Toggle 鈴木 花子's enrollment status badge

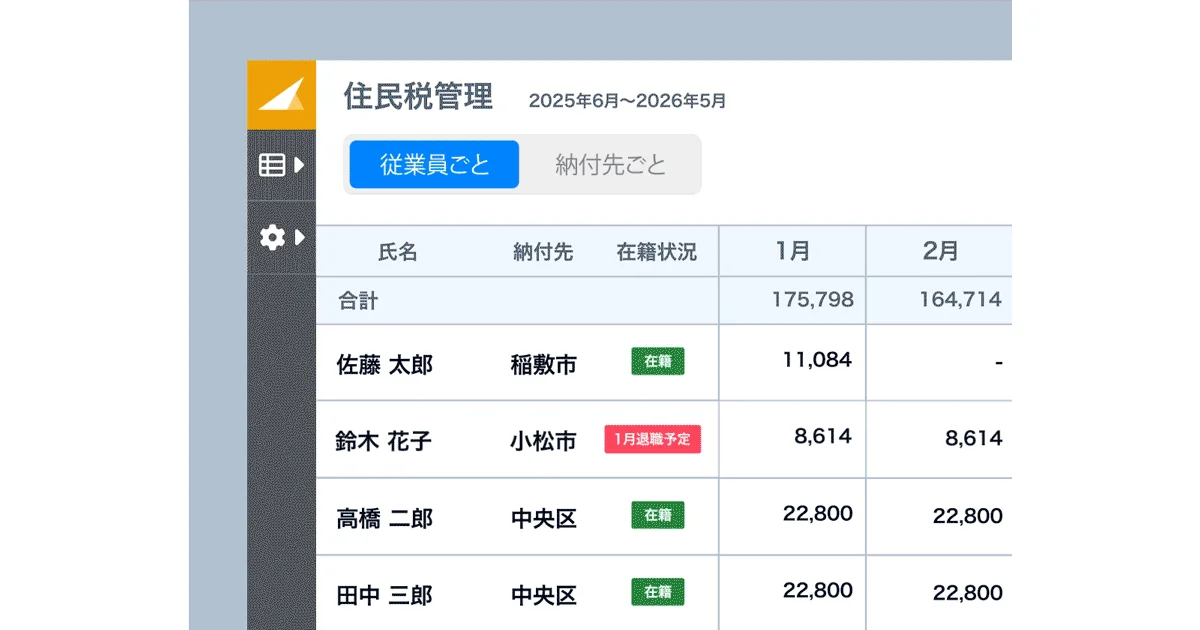pos(655,439)
